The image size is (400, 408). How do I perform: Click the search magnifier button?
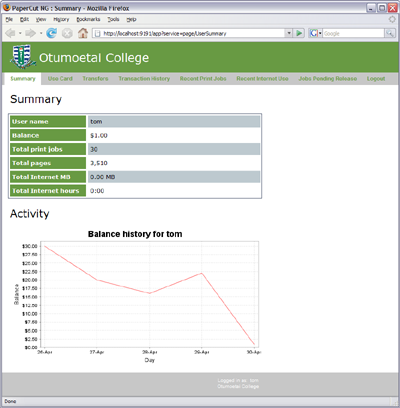coord(389,33)
